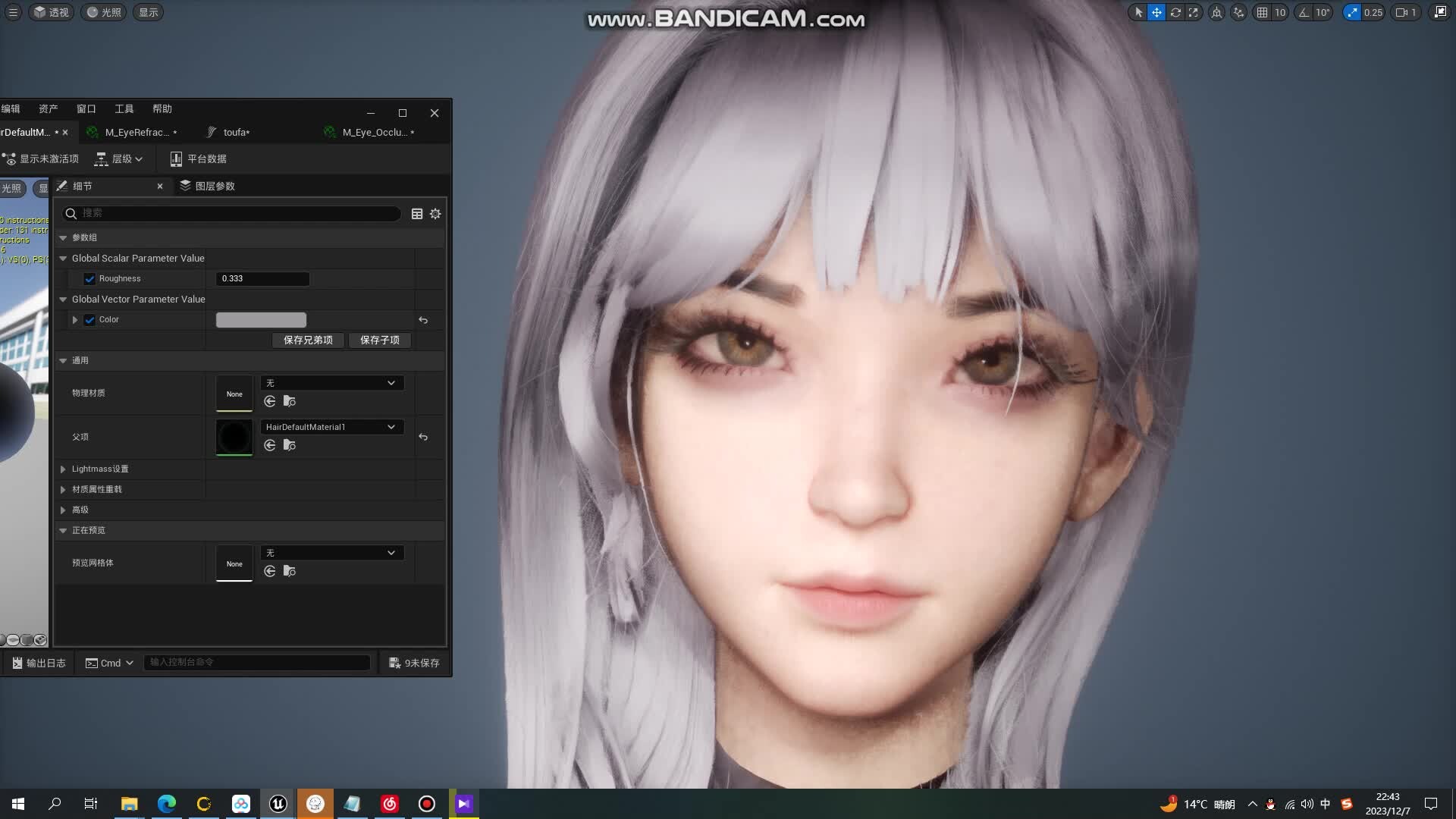Enable the 正在预览 preview section toggle
The width and height of the screenshot is (1456, 819).
(x=63, y=530)
